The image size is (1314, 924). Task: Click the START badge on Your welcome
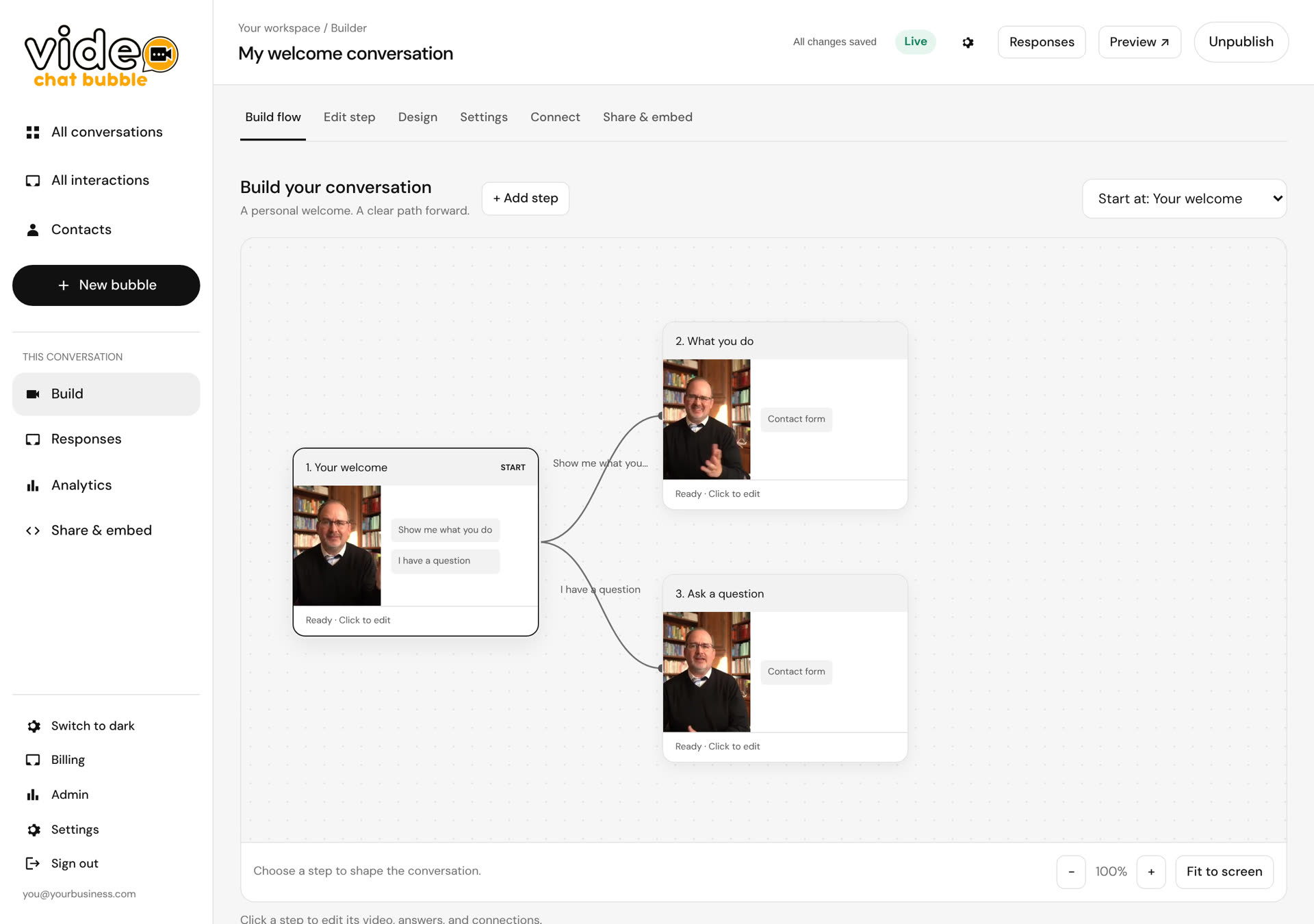click(x=513, y=467)
